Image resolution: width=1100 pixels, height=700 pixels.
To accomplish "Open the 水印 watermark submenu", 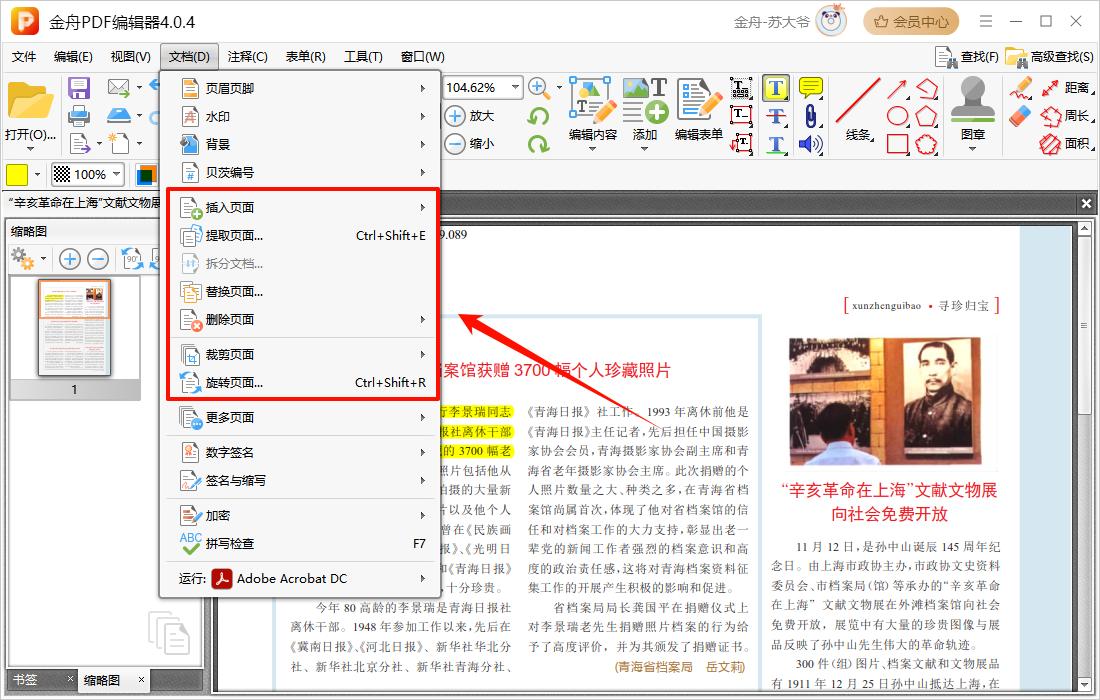I will 218,117.
